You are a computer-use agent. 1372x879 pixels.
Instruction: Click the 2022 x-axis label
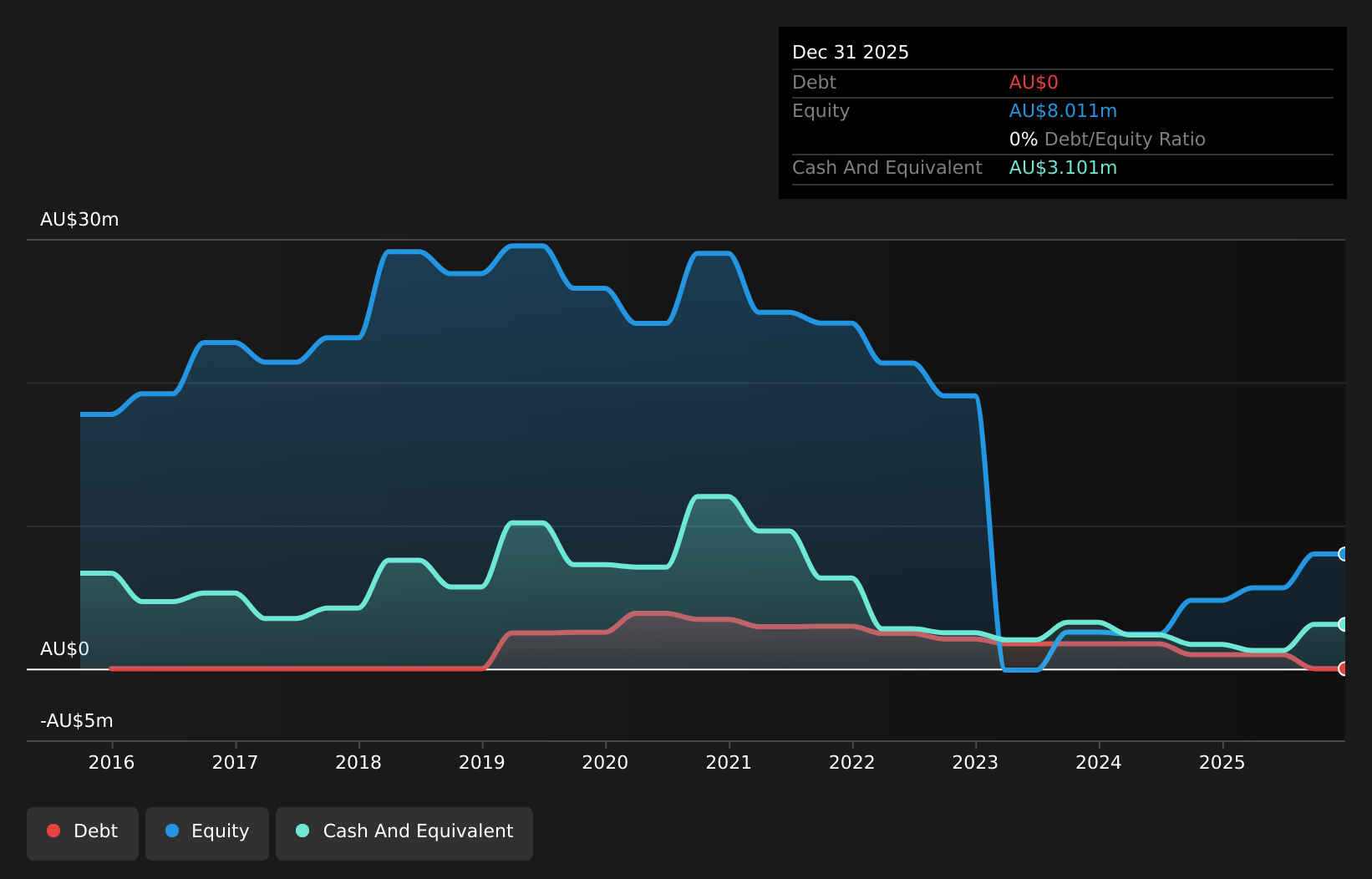pos(851,762)
